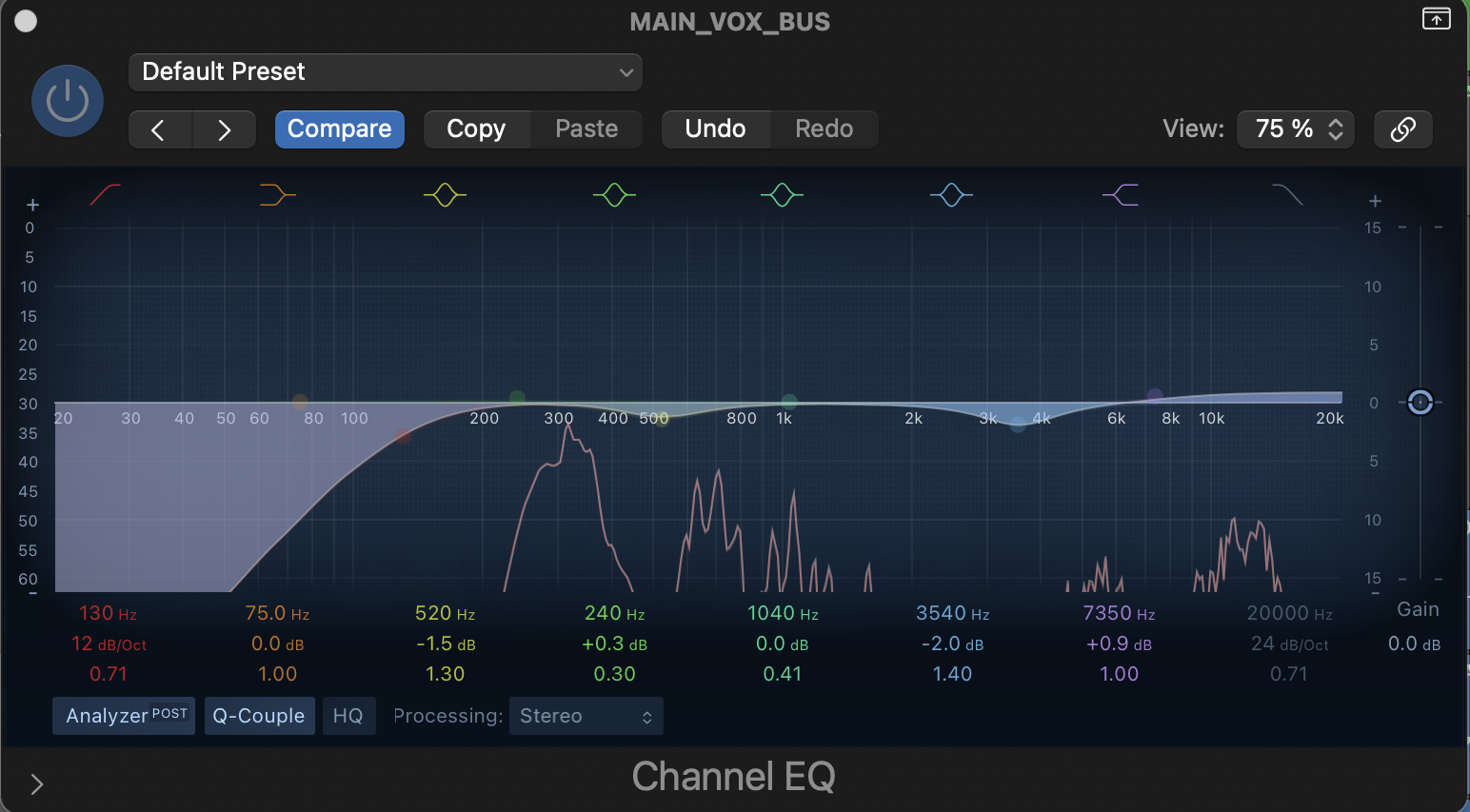
Task: Select the orange low shelf band icon
Action: coord(276,195)
